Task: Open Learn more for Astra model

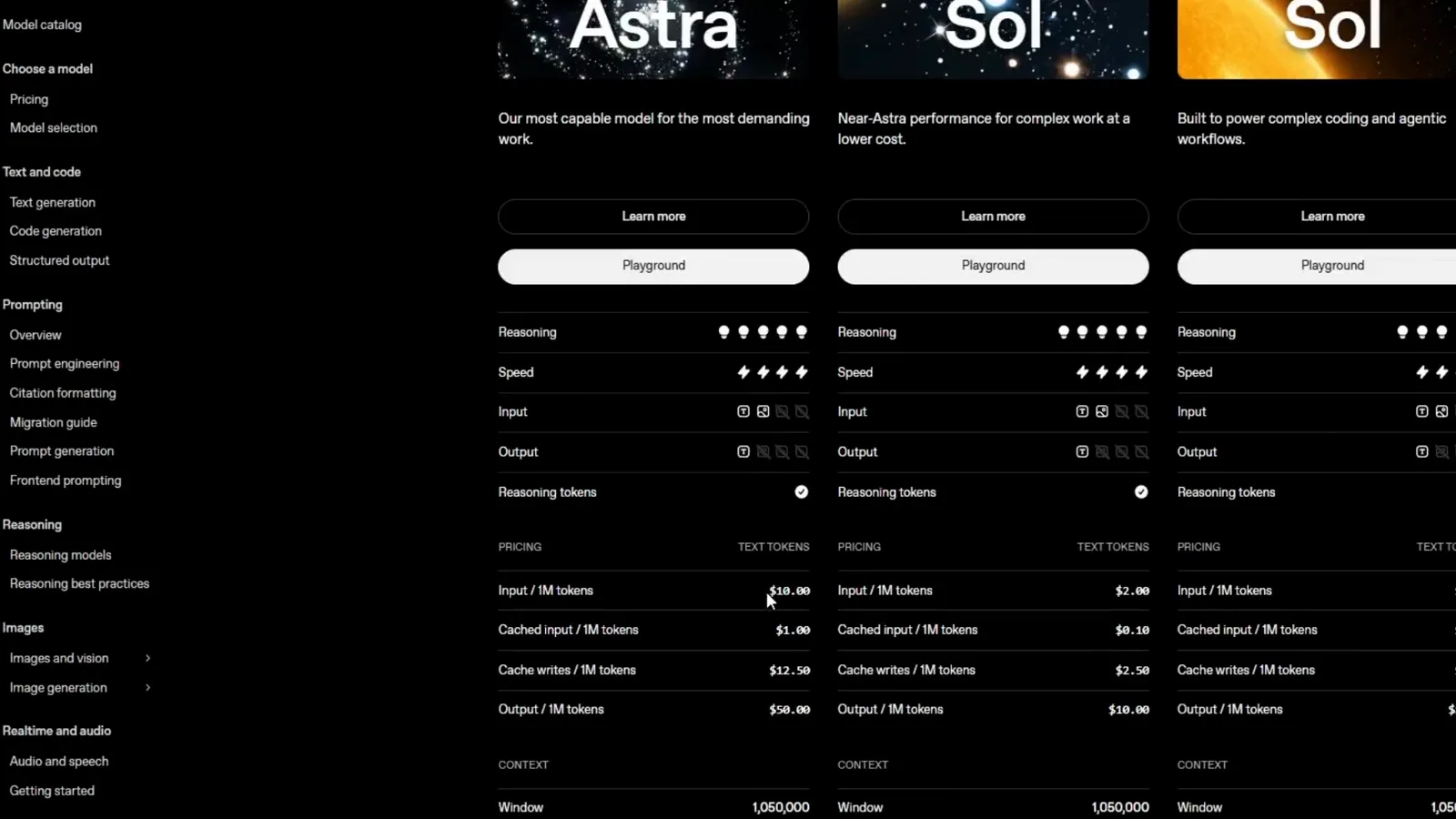Action: pyautogui.click(x=653, y=217)
